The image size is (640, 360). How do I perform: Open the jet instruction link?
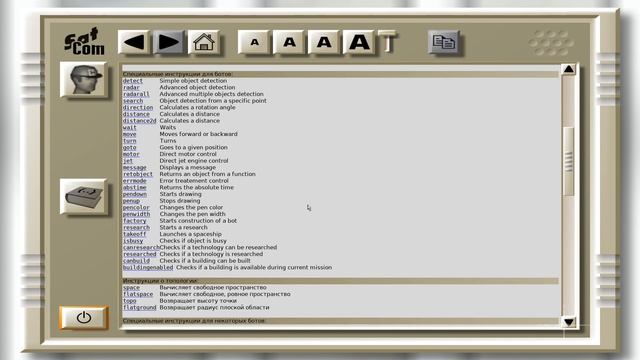pos(128,161)
